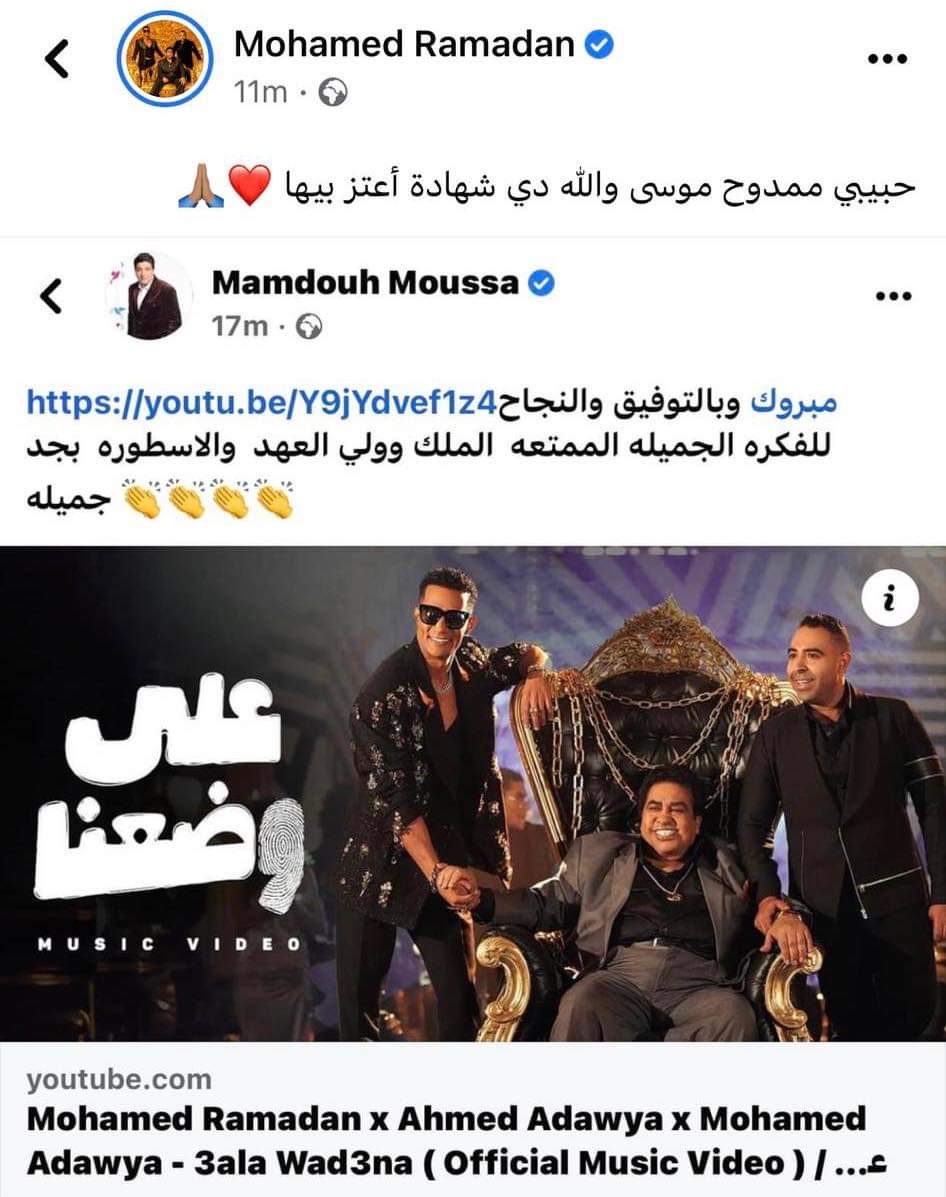Tap the back arrow beside Mohamed Ramadan's avatar
The image size is (946, 1197).
coord(57,59)
